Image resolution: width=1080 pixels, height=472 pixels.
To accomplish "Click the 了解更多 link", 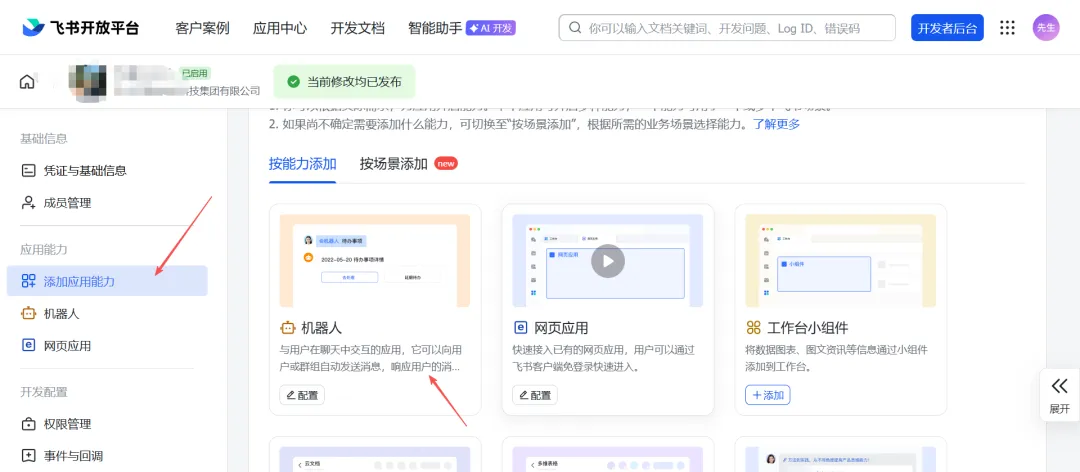I will coord(776,125).
